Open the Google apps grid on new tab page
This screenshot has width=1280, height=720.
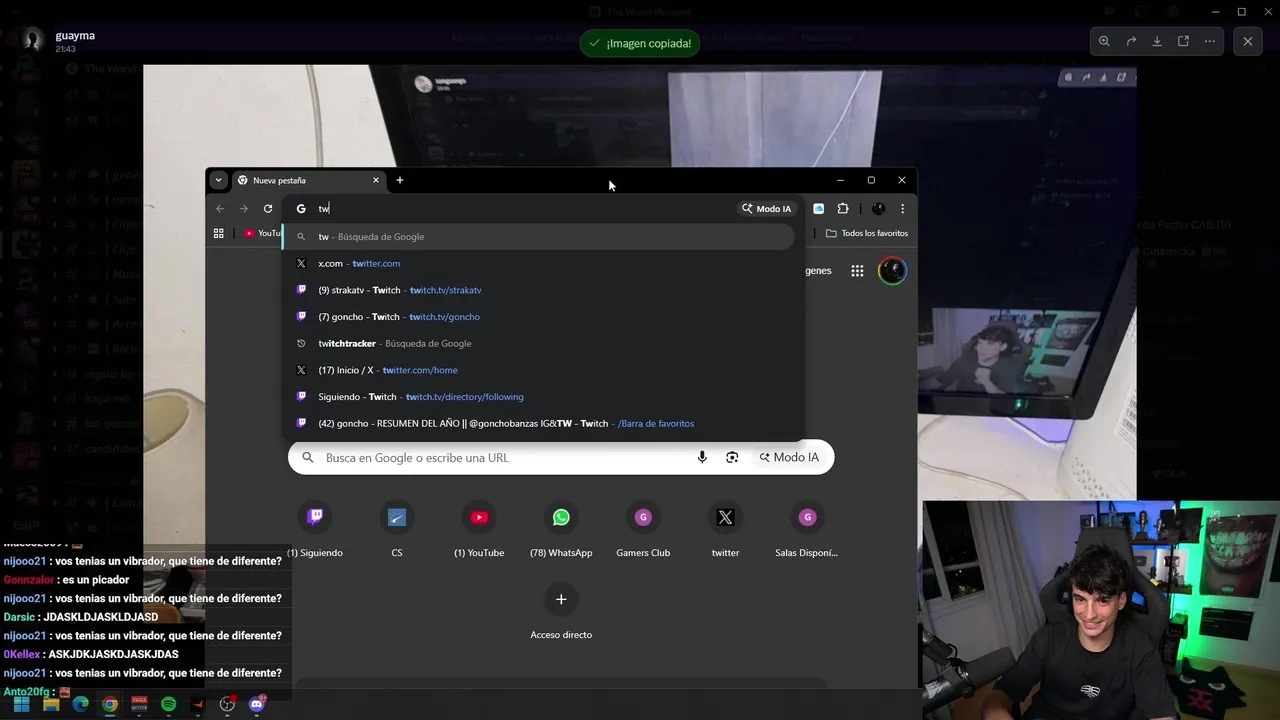(857, 271)
